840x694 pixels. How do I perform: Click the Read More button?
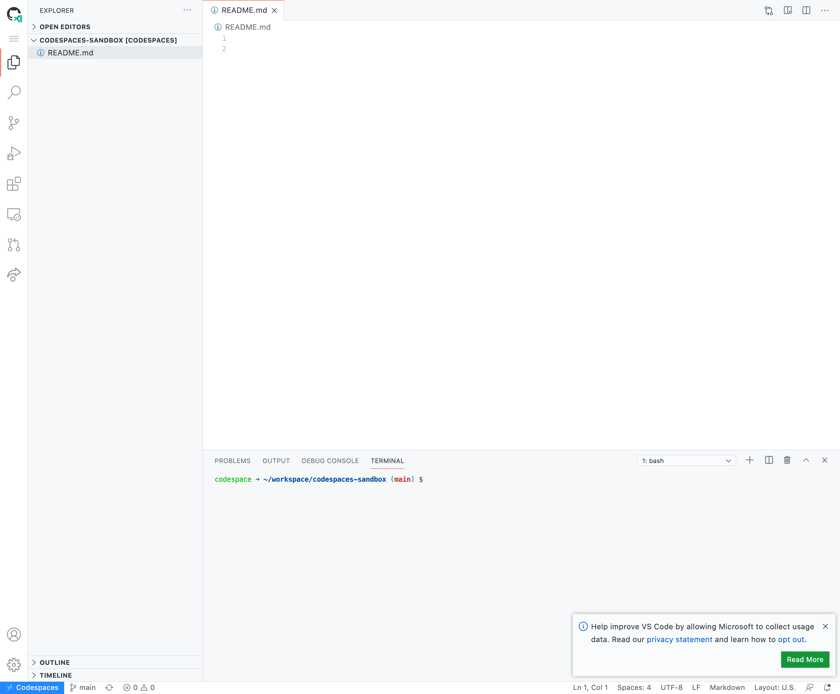pyautogui.click(x=805, y=660)
